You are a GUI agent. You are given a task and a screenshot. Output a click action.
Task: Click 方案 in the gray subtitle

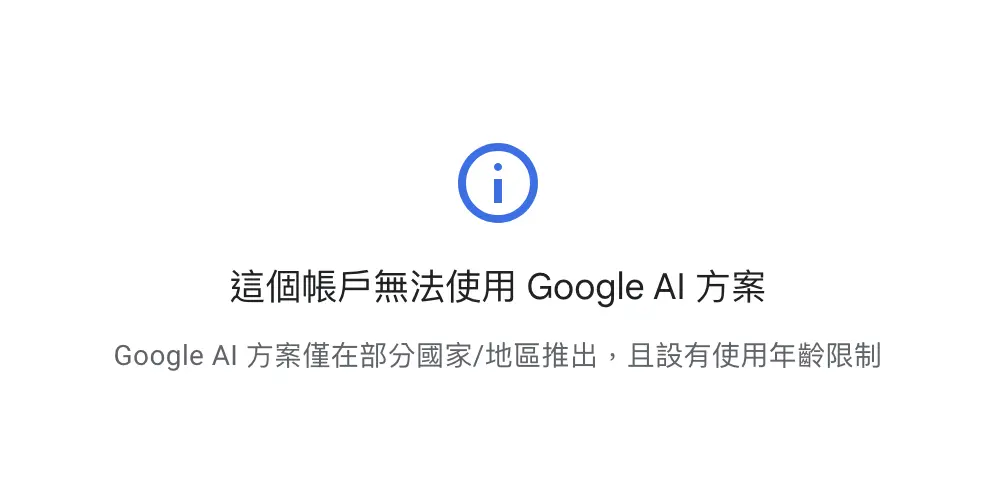(x=274, y=355)
